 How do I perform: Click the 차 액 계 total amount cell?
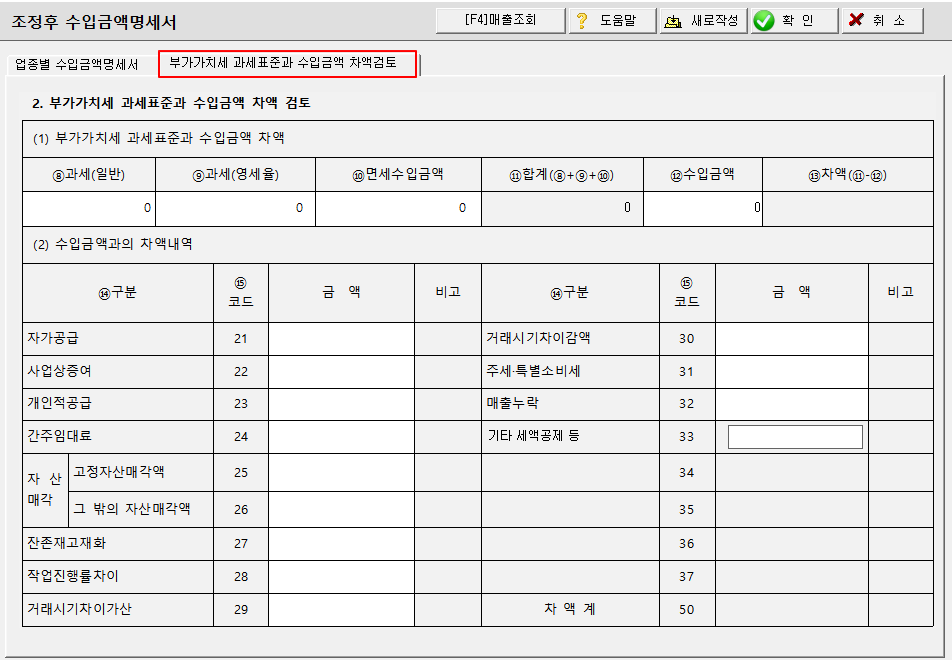point(792,610)
